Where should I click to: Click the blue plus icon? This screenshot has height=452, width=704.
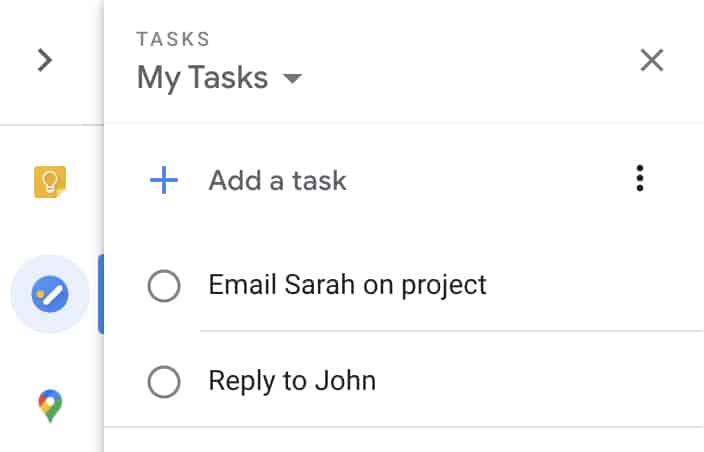163,180
